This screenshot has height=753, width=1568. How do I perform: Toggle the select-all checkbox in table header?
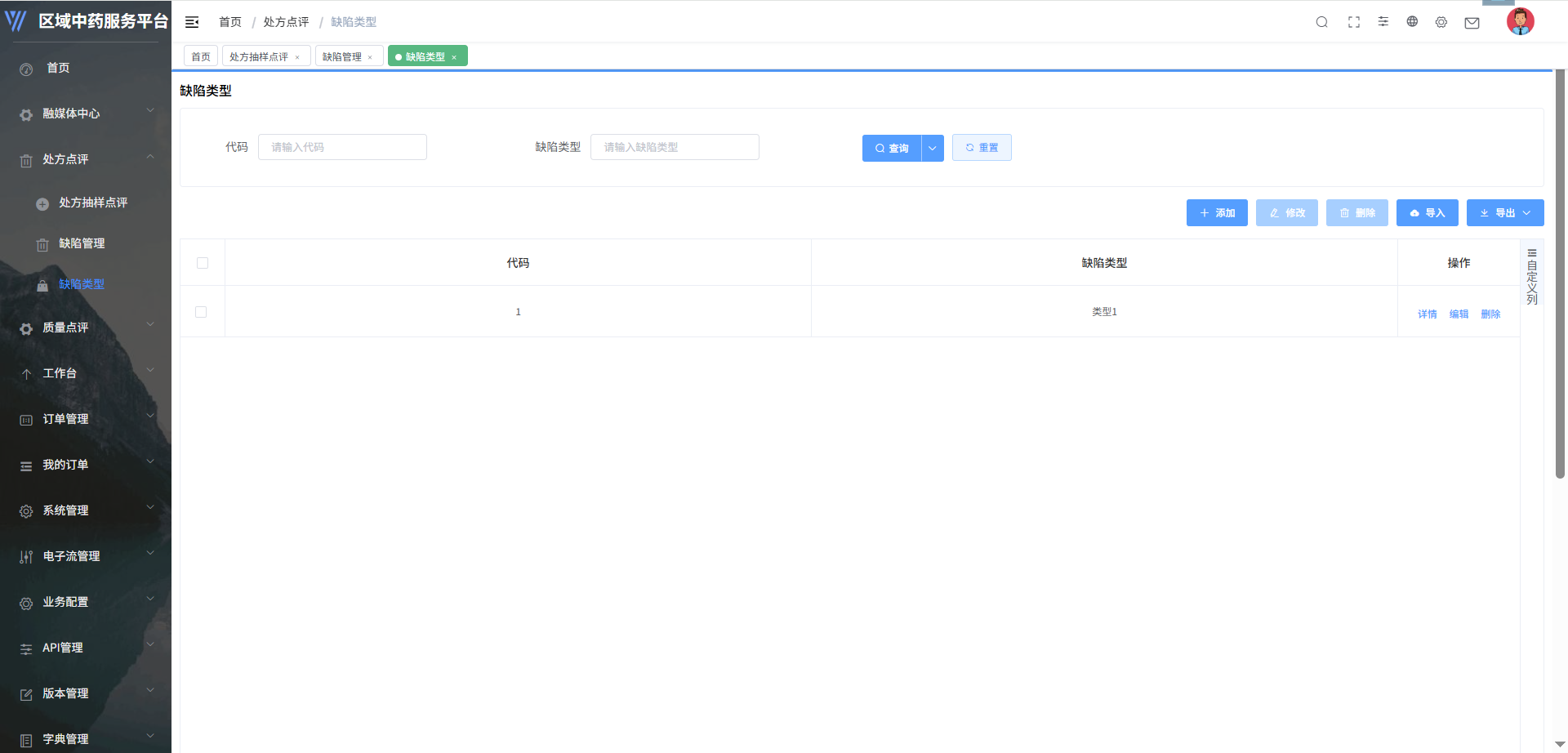(x=203, y=263)
